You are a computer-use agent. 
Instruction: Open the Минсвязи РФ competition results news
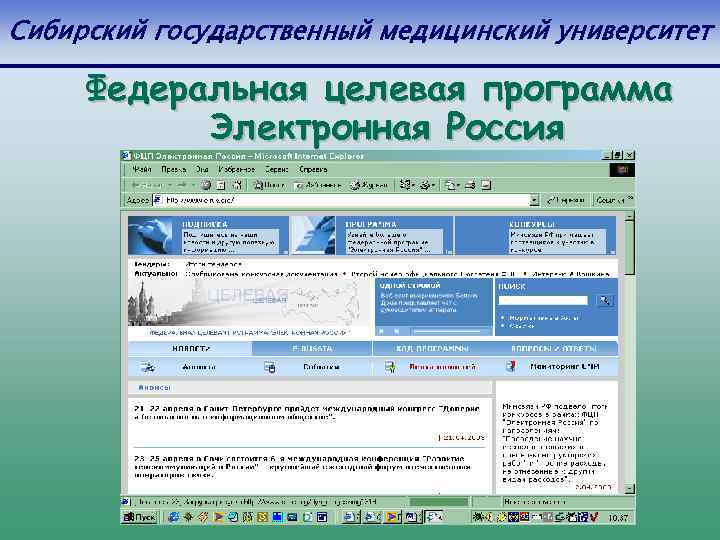click(x=555, y=443)
